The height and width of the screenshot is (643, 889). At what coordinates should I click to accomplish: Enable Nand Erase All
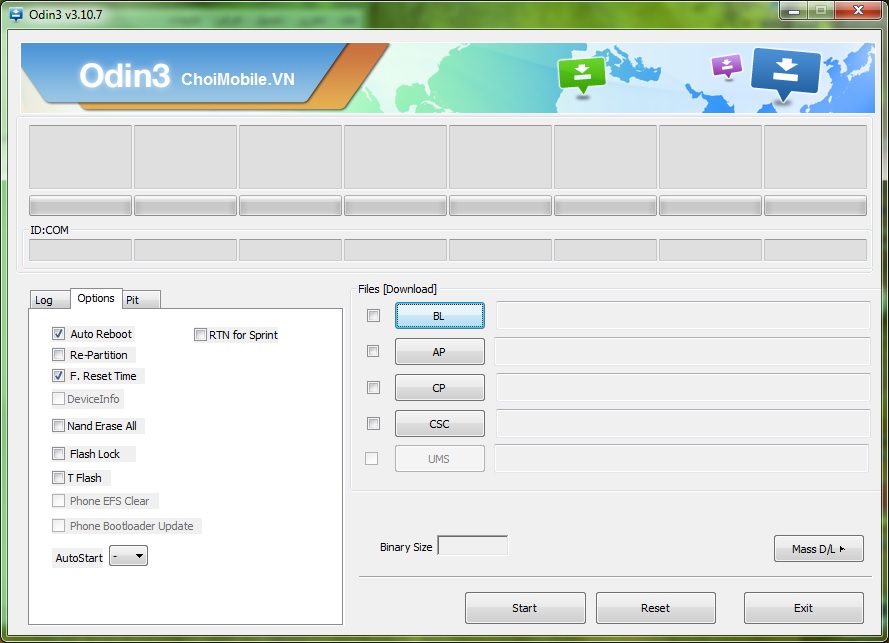pos(58,425)
